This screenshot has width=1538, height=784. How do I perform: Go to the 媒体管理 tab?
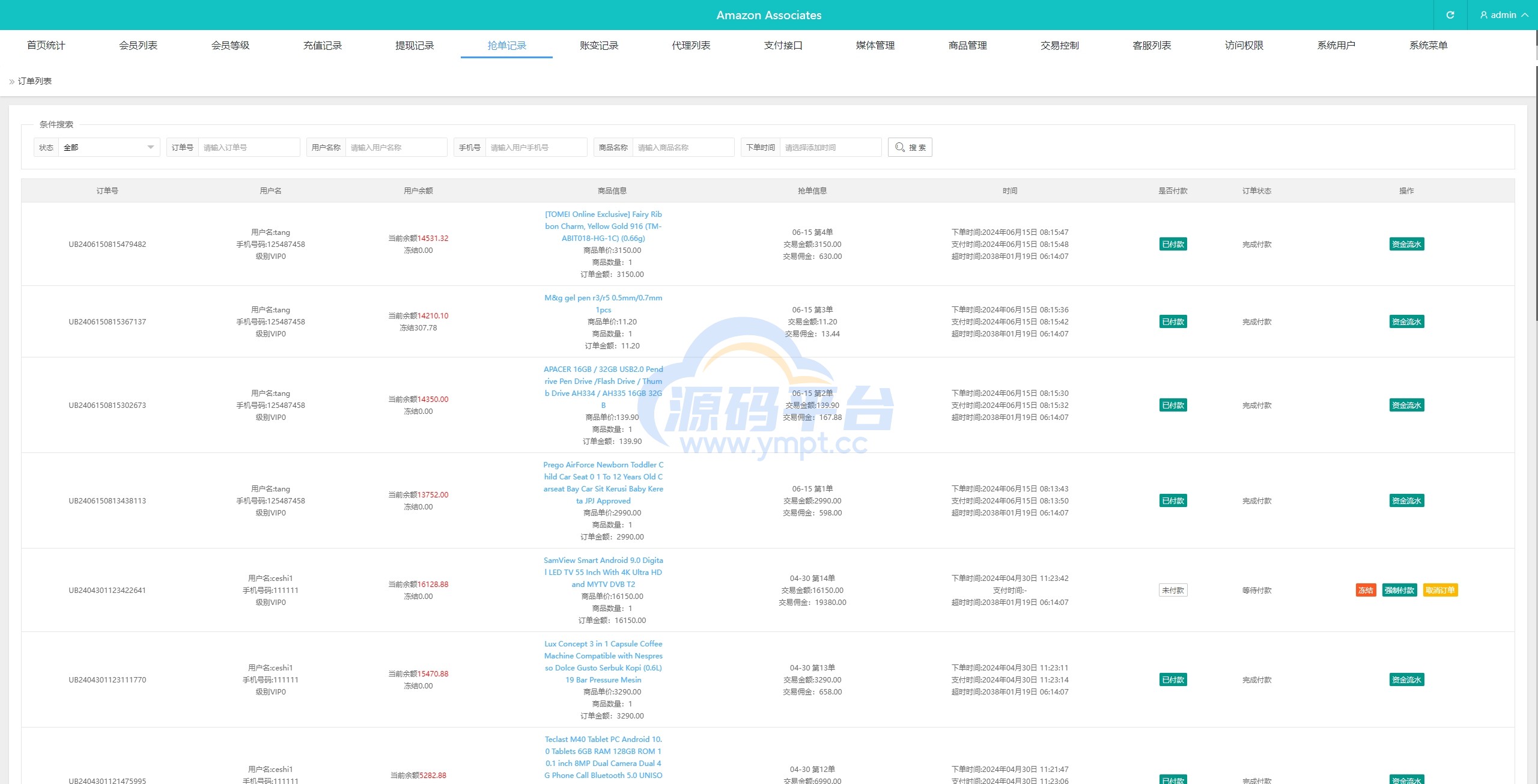(x=875, y=45)
